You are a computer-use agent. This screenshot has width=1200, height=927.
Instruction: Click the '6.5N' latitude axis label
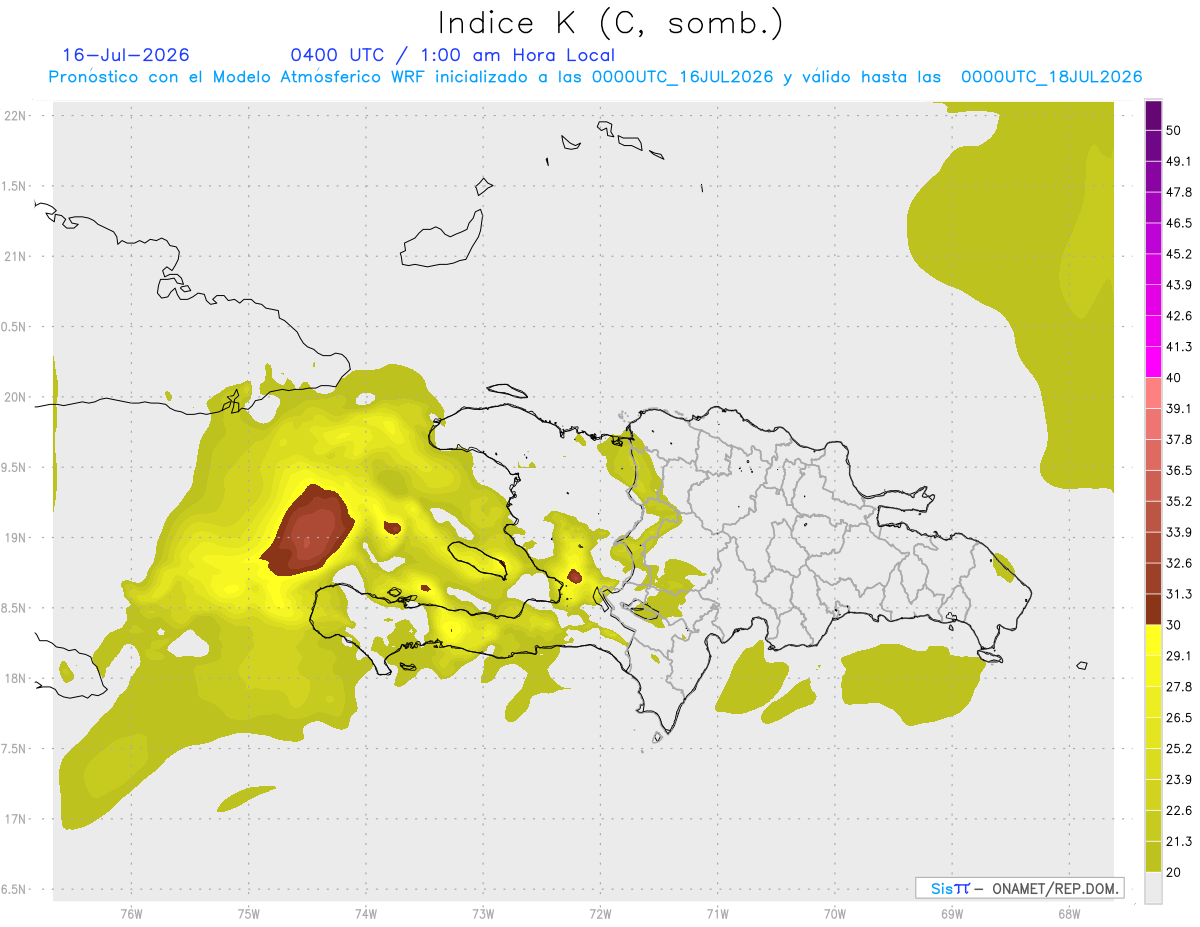pos(15,889)
